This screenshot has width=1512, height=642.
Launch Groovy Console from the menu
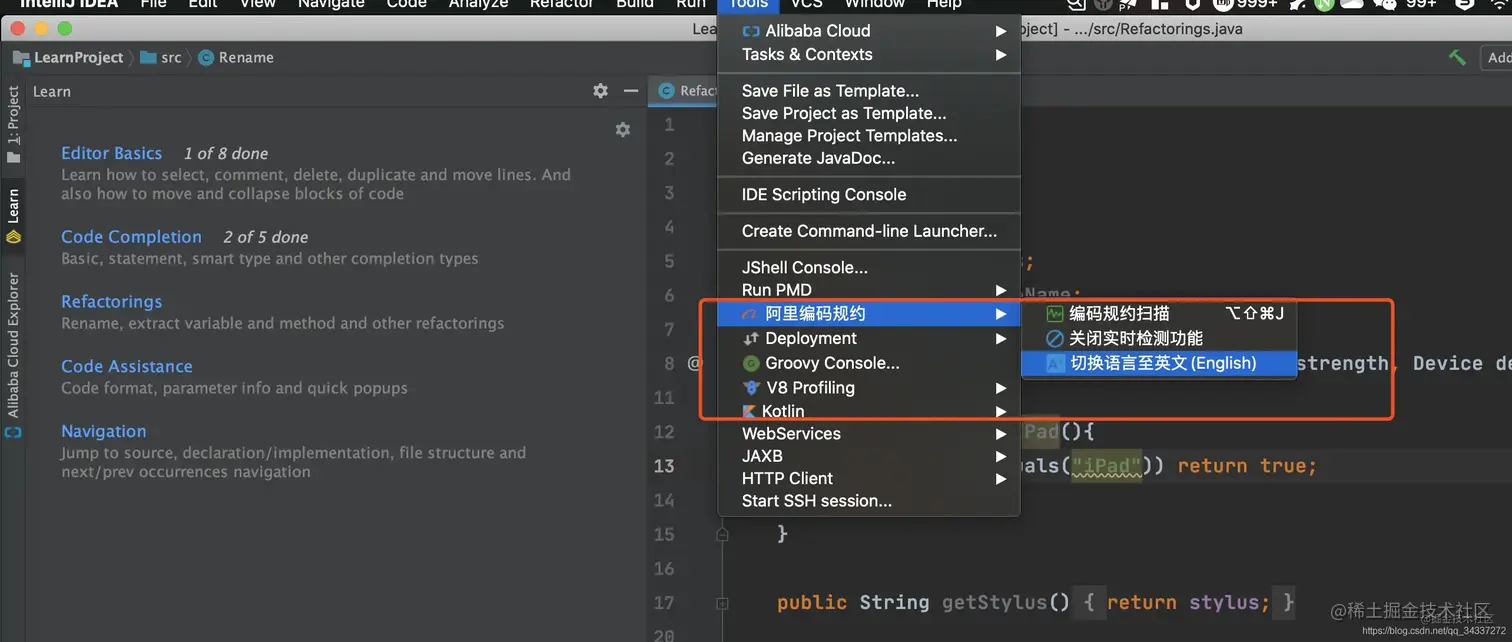click(869, 363)
